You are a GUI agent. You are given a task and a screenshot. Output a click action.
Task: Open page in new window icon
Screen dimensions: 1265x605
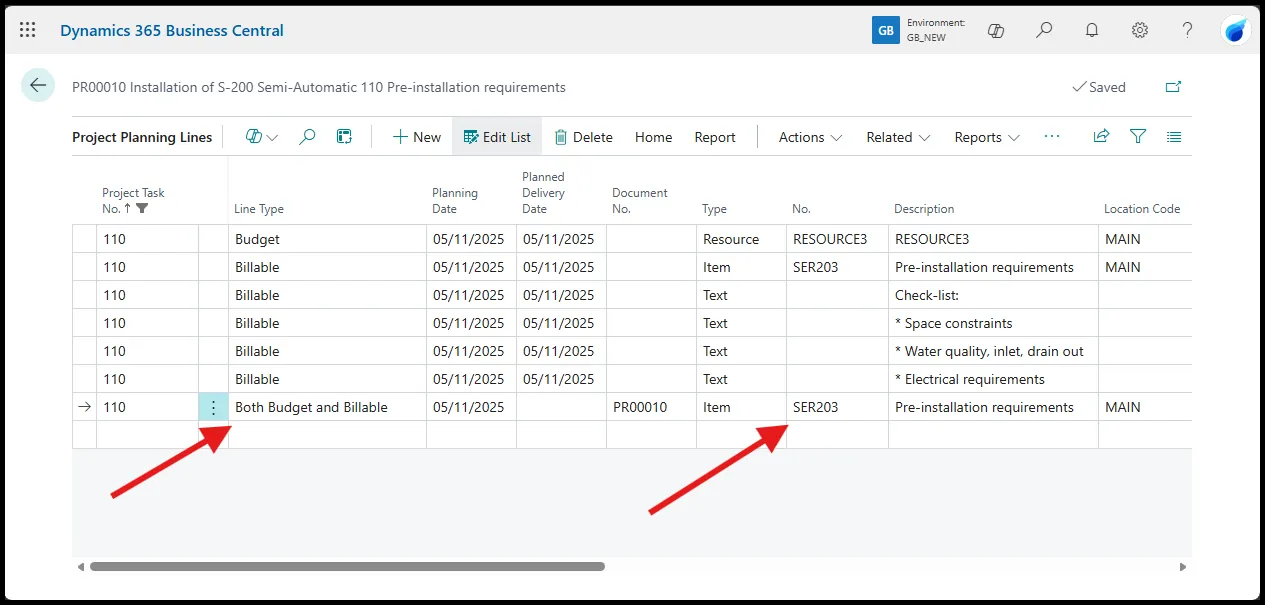1174,87
